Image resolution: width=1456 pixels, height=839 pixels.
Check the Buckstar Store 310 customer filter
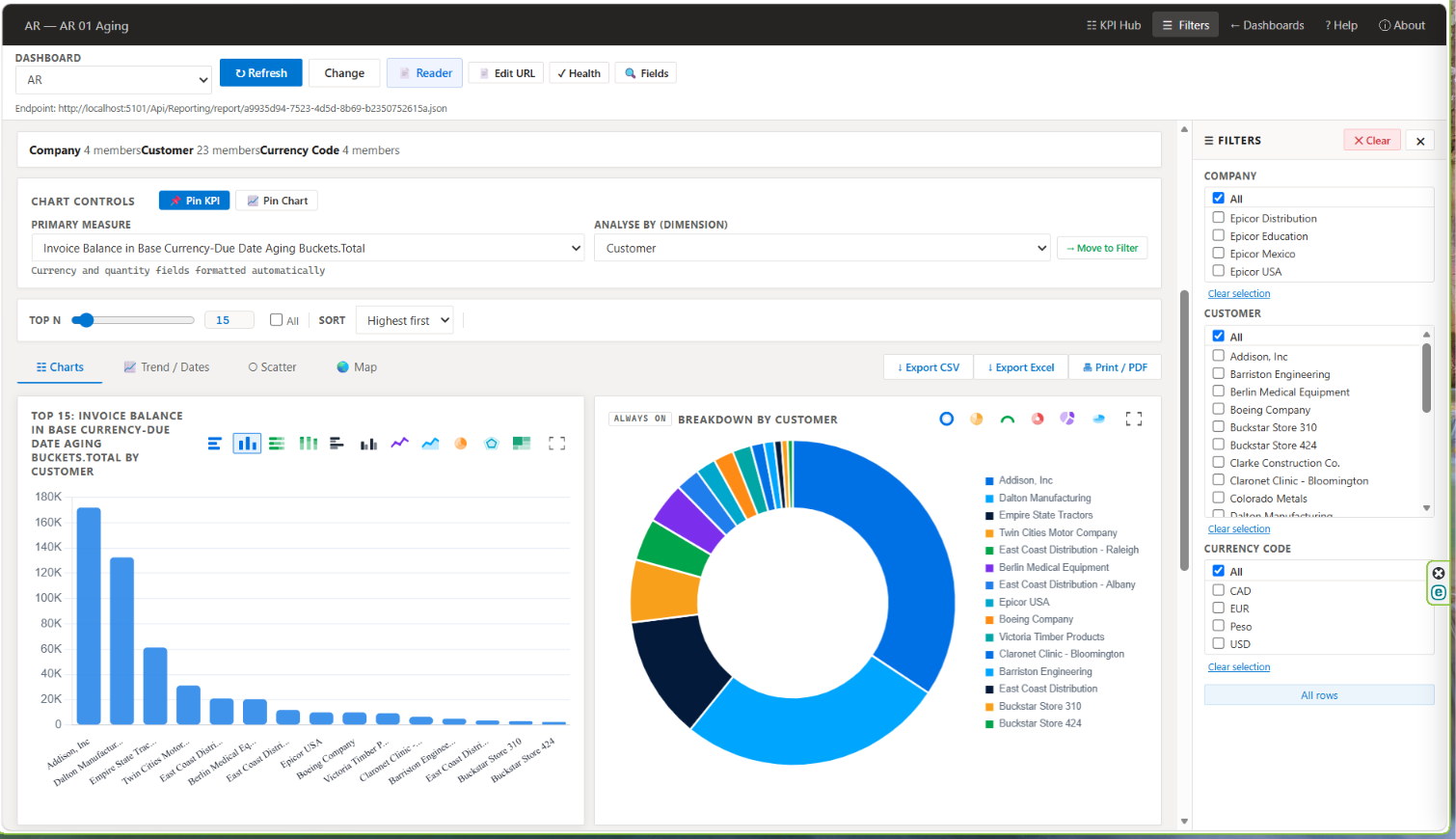[1219, 427]
